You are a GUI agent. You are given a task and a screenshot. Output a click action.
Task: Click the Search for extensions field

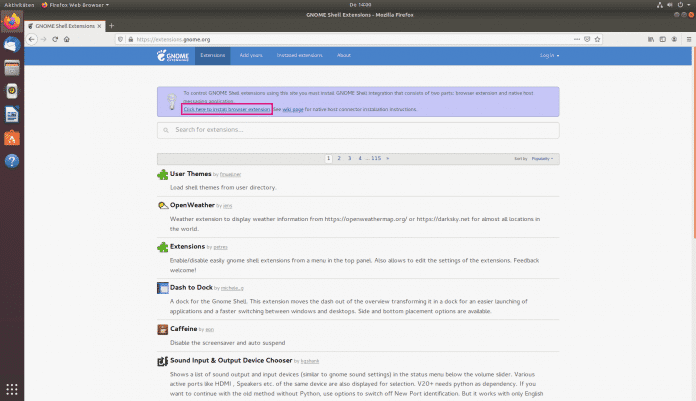pyautogui.click(x=358, y=131)
